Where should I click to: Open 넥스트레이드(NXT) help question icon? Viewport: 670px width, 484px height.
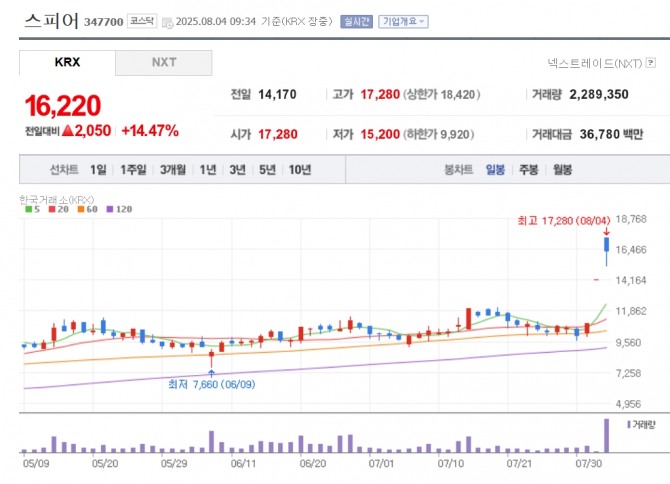coord(651,63)
